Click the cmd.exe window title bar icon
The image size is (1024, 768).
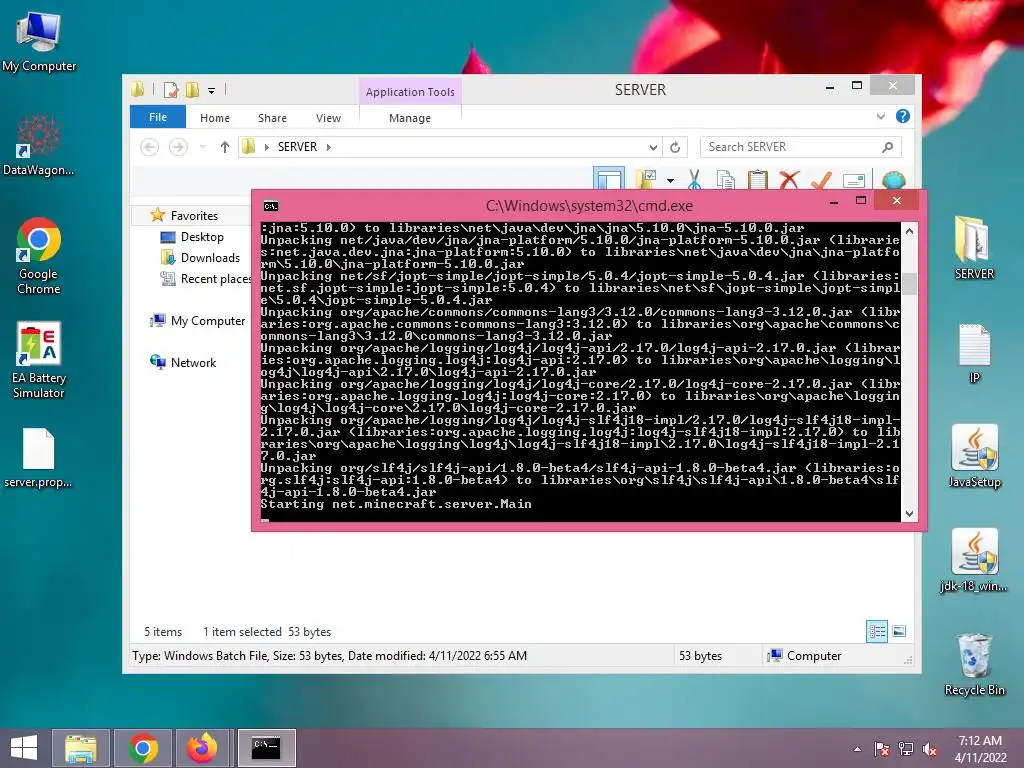(x=270, y=206)
